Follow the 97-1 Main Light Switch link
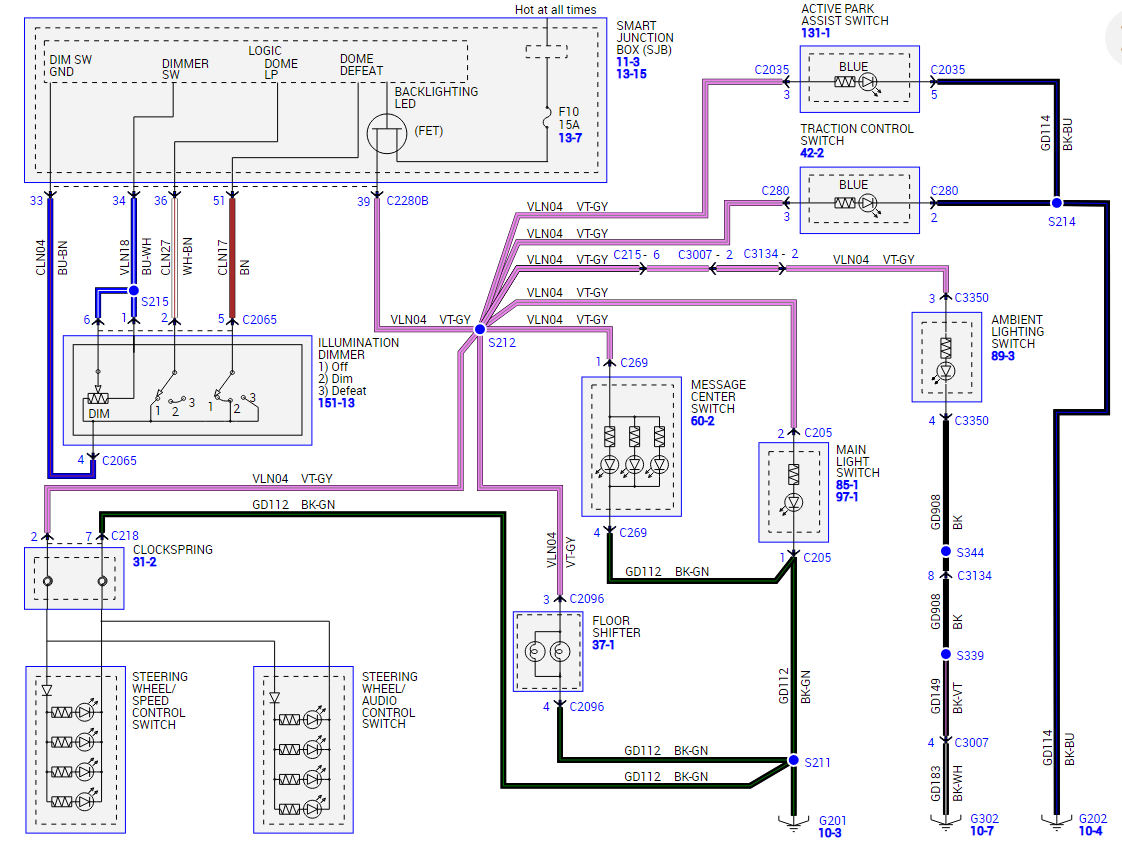This screenshot has width=1122, height=853. (x=847, y=497)
